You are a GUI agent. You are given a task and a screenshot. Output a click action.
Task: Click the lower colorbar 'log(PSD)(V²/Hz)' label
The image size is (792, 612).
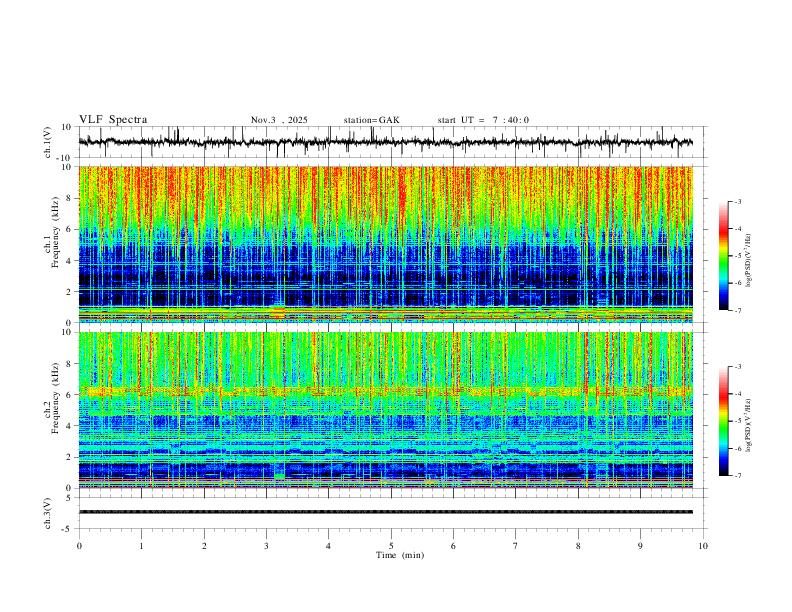[749, 426]
